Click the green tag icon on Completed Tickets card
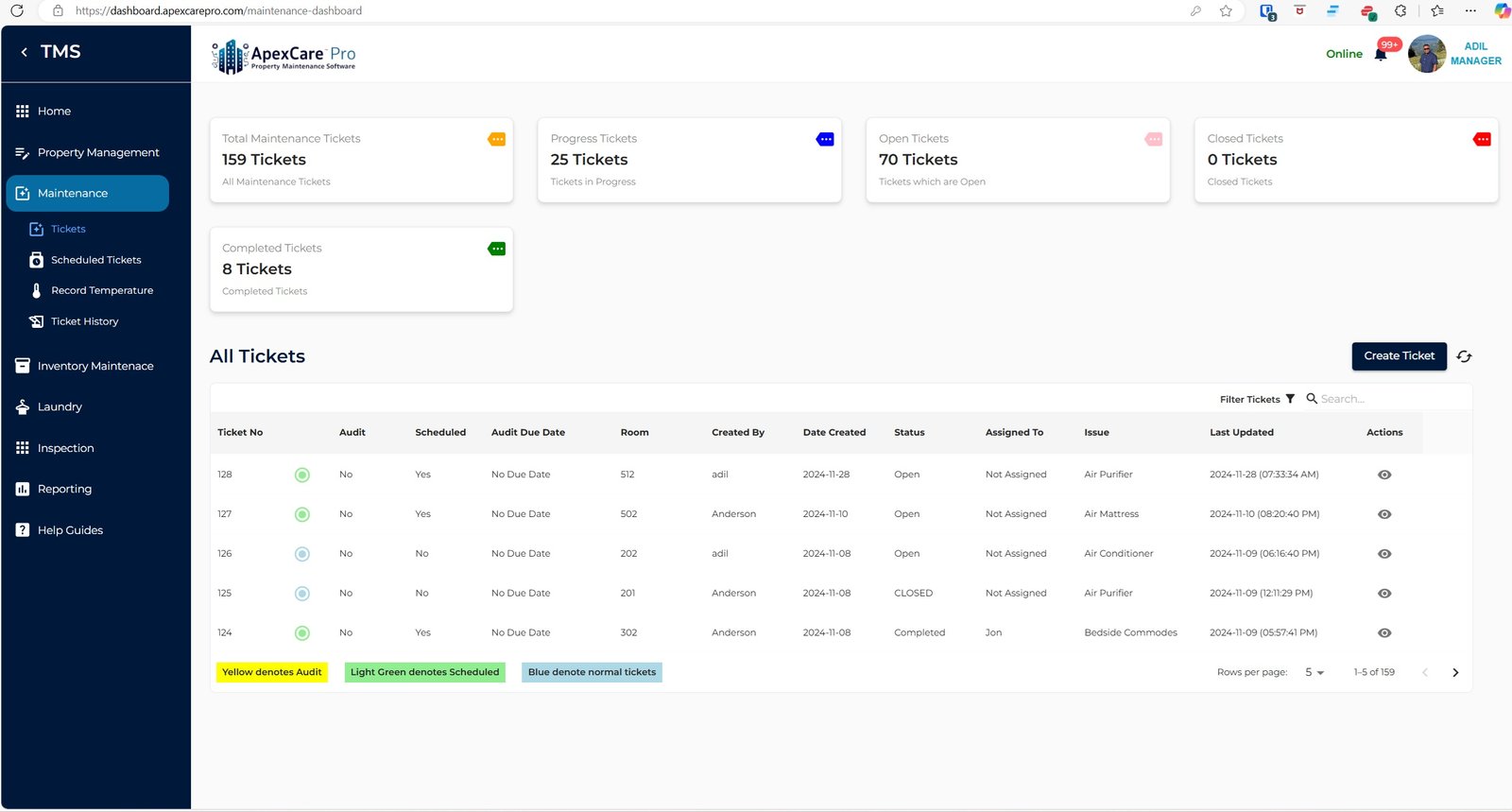1512x812 pixels. (496, 249)
